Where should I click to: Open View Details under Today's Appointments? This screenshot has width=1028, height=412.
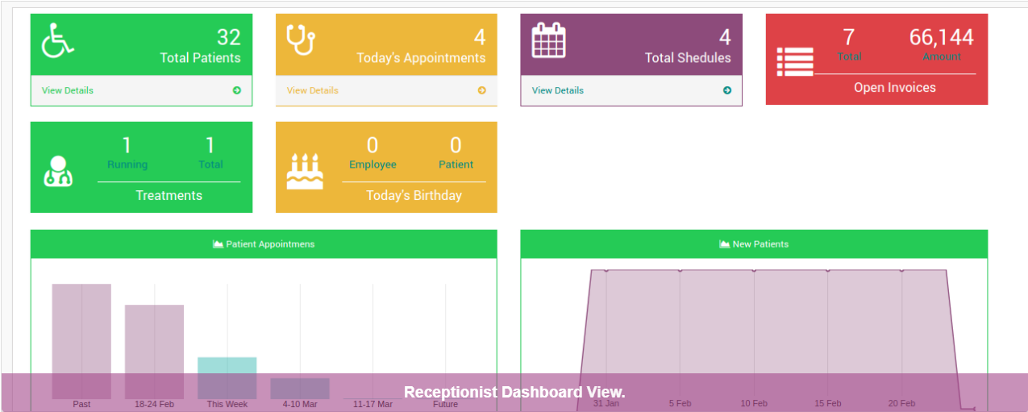313,91
